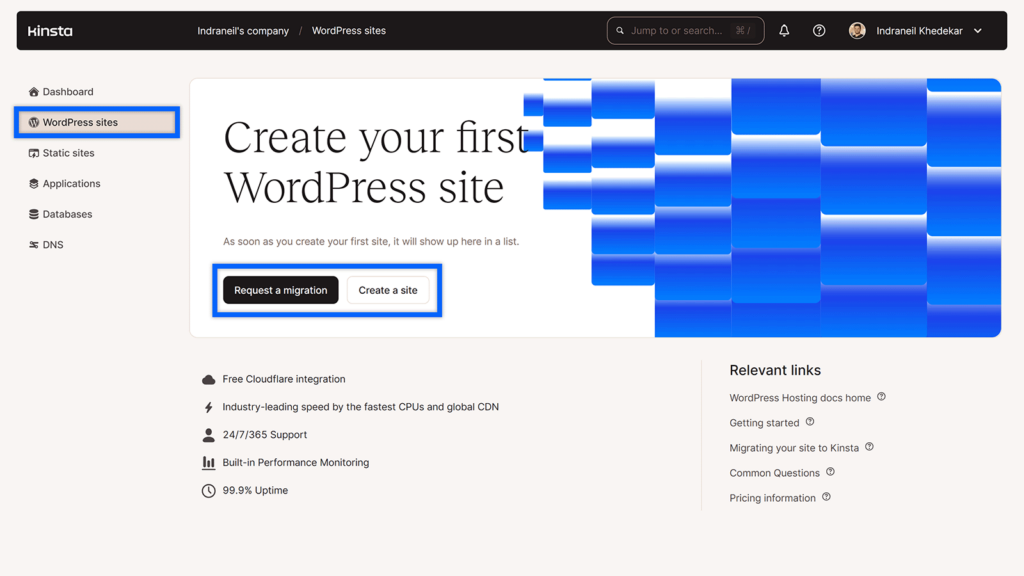Click help icon beside Pricing information
The width and height of the screenshot is (1024, 576).
pyautogui.click(x=826, y=497)
